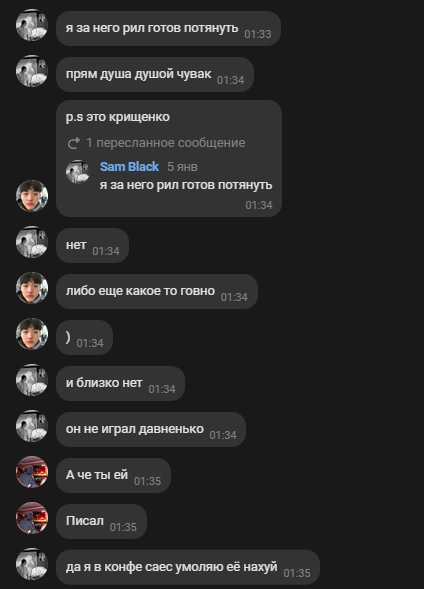The width and height of the screenshot is (424, 589).
Task: Select the 'А че ты ей' message bubble
Action: tap(113, 475)
